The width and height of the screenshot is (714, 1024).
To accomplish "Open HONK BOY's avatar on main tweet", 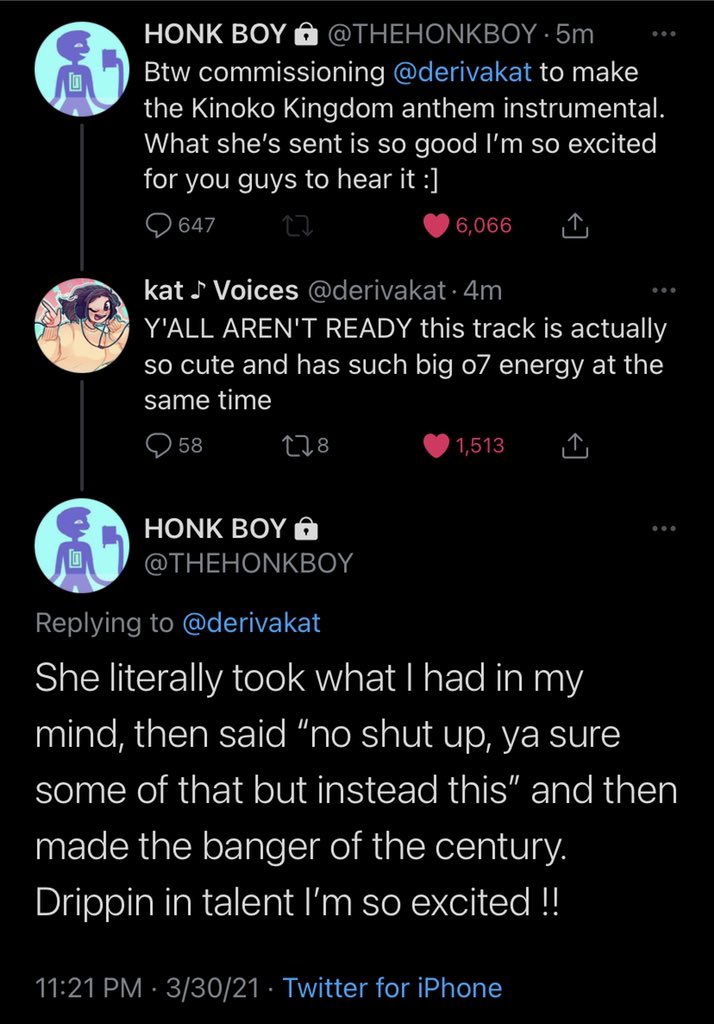I will (82, 546).
